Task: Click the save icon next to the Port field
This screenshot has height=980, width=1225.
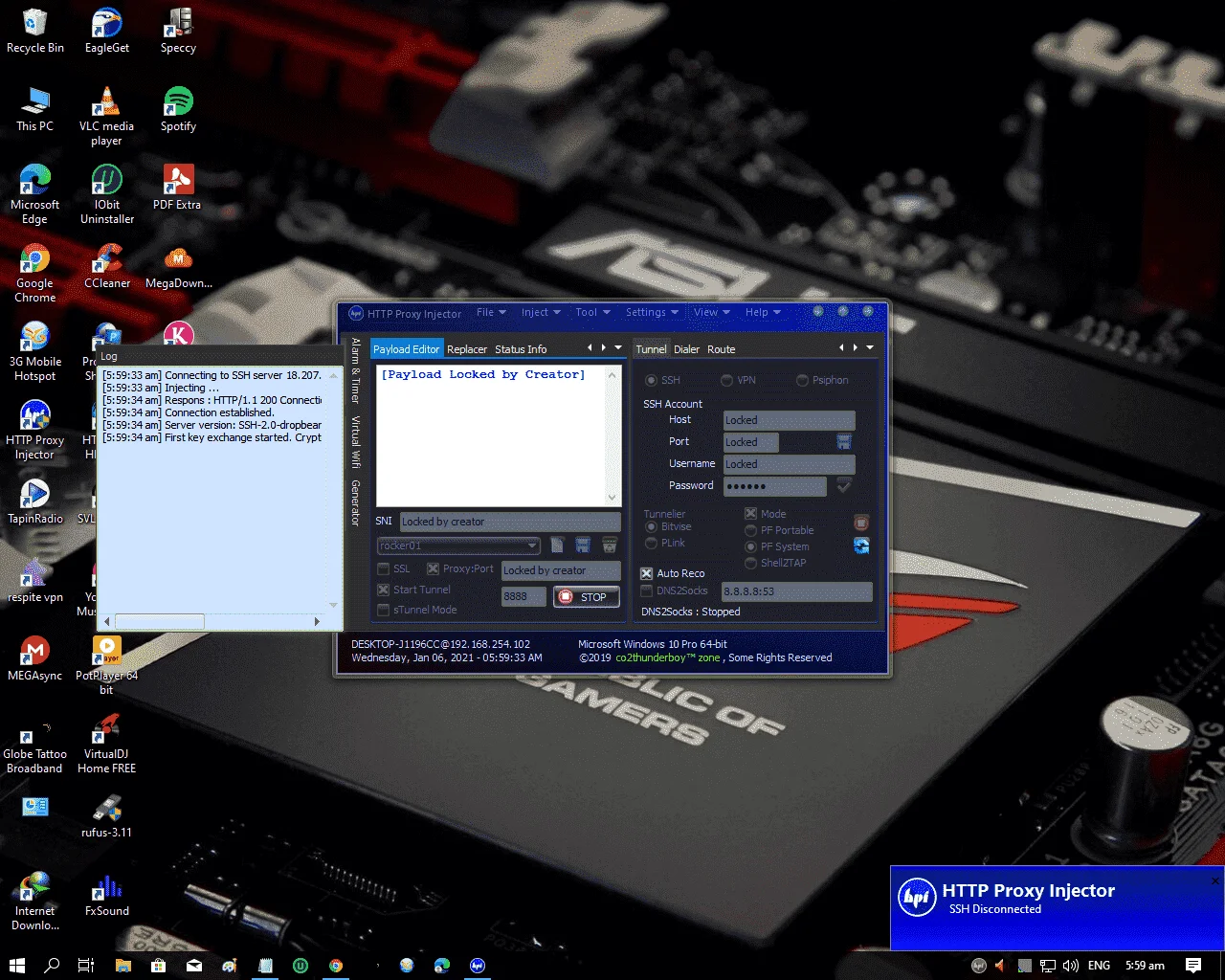Action: pos(844,441)
